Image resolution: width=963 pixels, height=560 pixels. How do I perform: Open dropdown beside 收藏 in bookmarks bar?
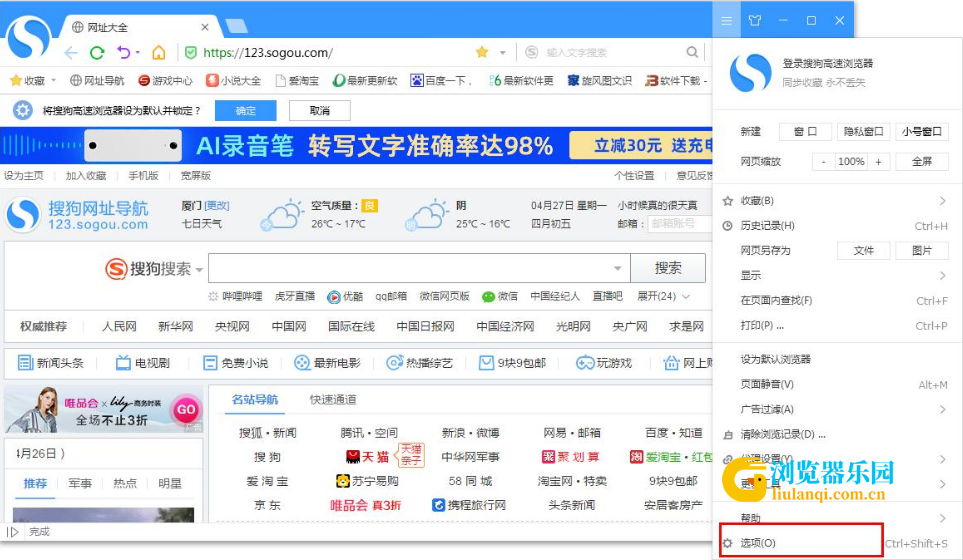pyautogui.click(x=53, y=80)
